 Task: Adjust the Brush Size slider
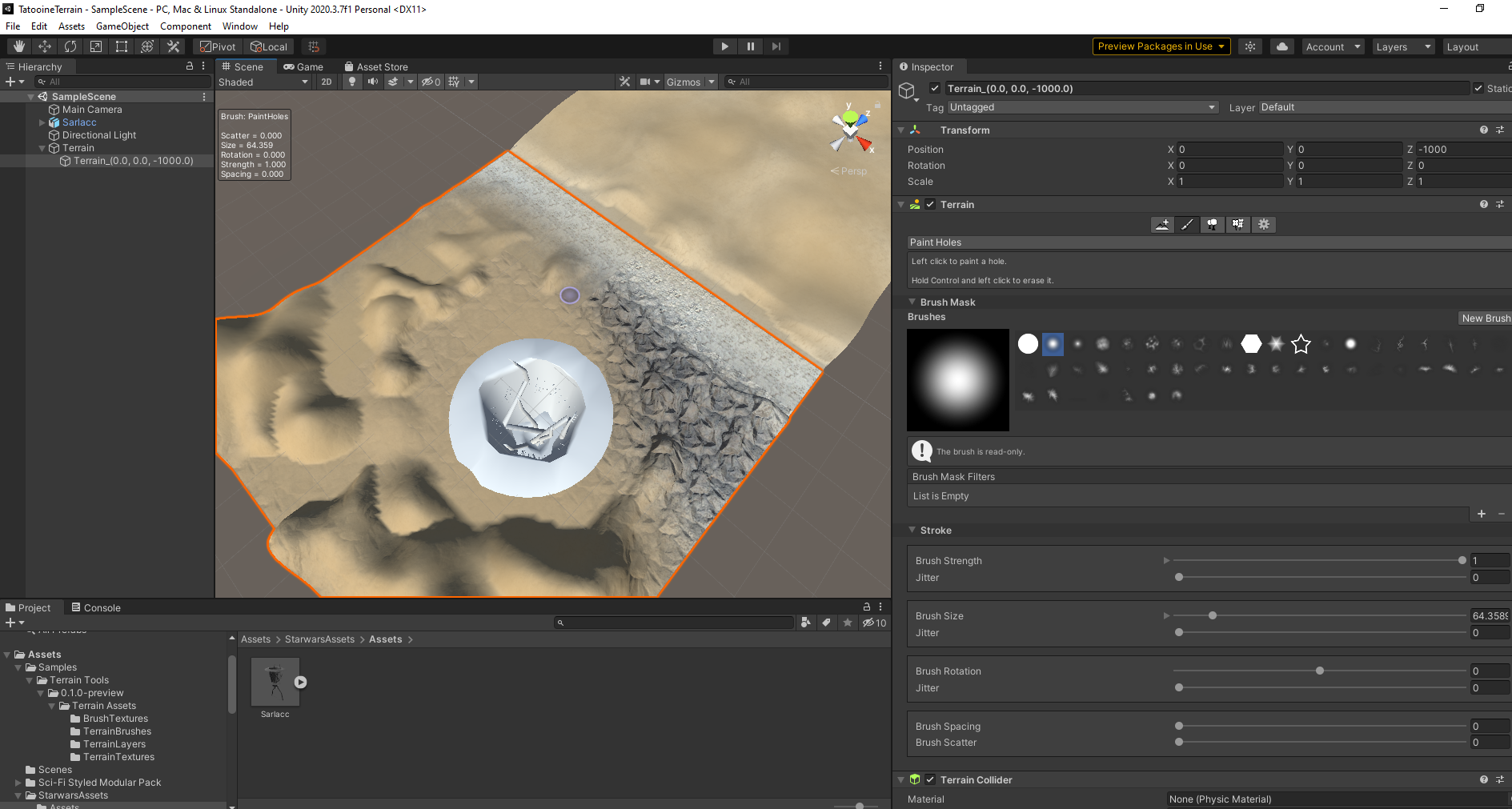pyautogui.click(x=1320, y=615)
